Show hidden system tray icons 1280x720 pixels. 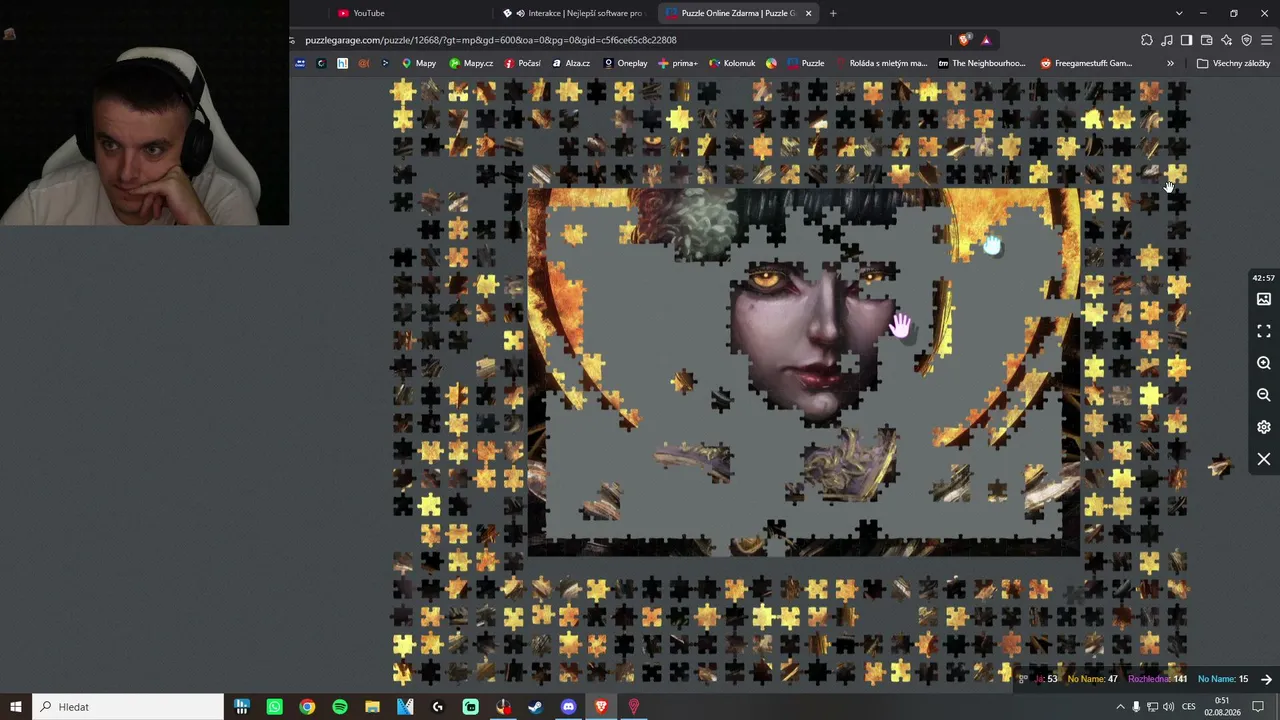[x=1120, y=707]
